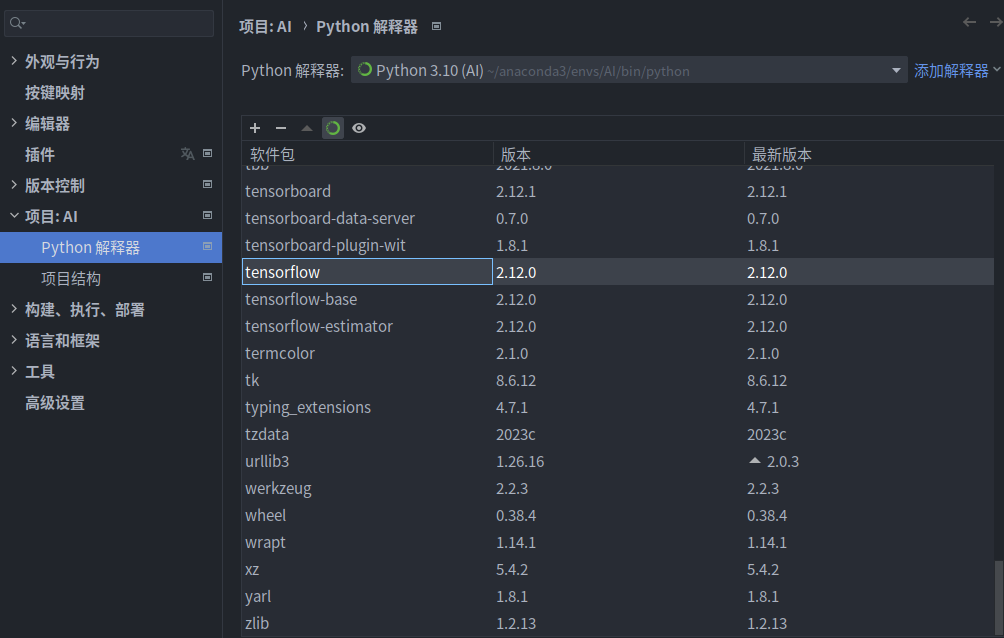Select the termcolor package row
Screen dimensions: 1004x638
[x=618, y=353]
